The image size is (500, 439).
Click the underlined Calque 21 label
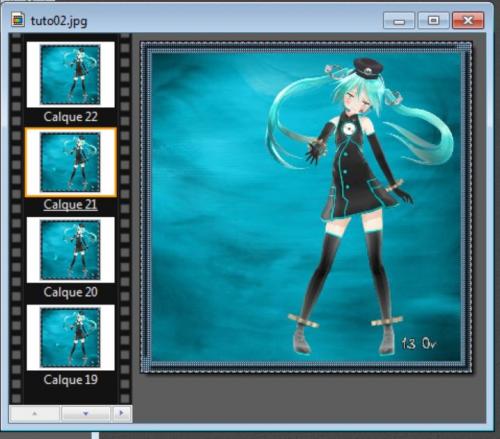point(70,205)
